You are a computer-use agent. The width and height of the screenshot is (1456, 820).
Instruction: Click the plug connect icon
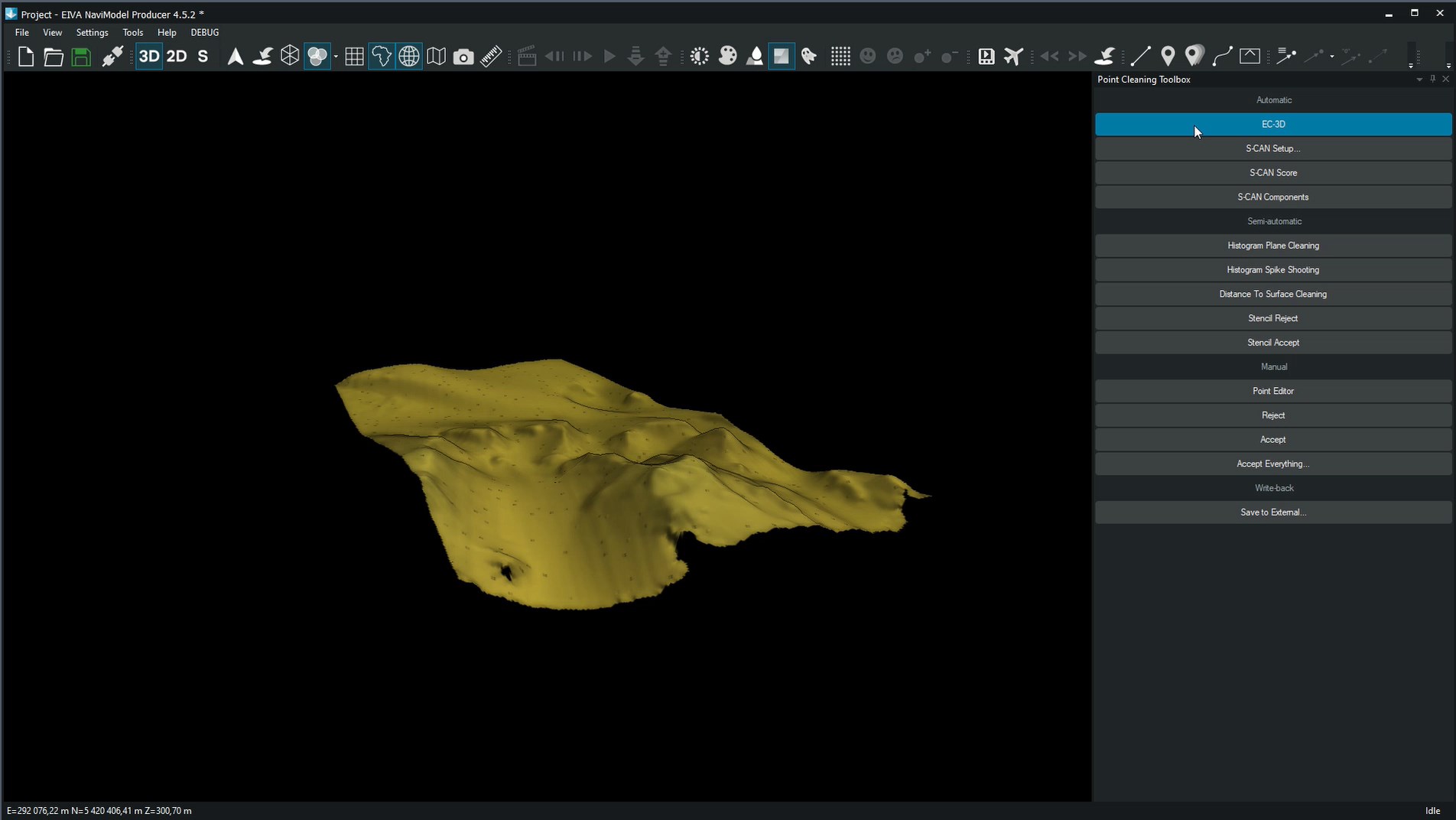point(112,57)
